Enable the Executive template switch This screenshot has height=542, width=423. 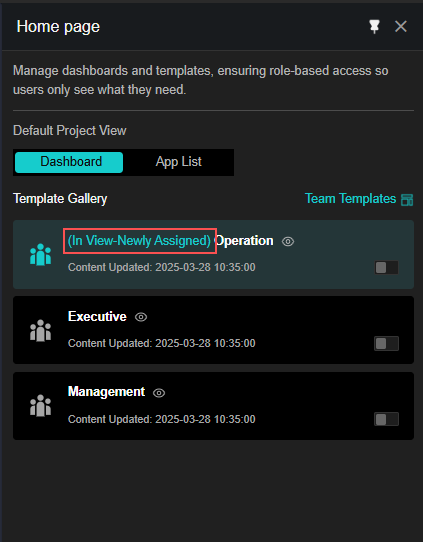[x=386, y=343]
